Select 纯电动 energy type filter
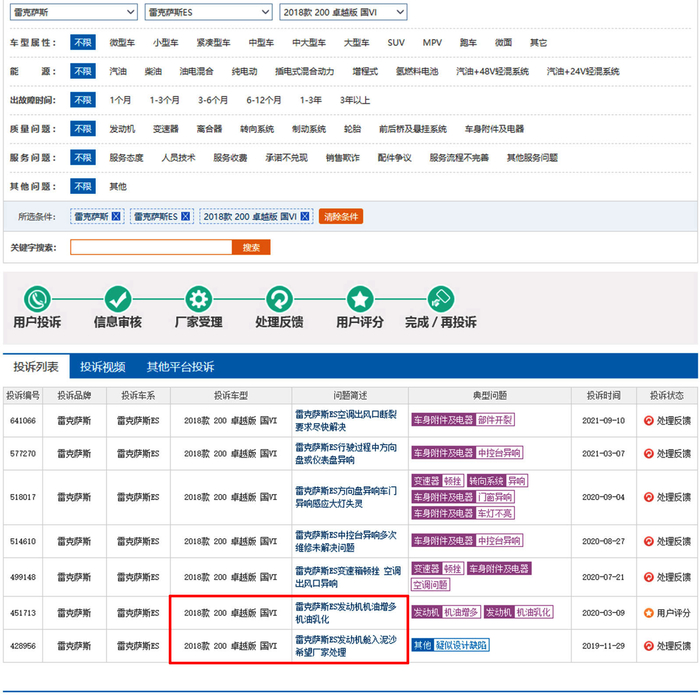 click(244, 72)
